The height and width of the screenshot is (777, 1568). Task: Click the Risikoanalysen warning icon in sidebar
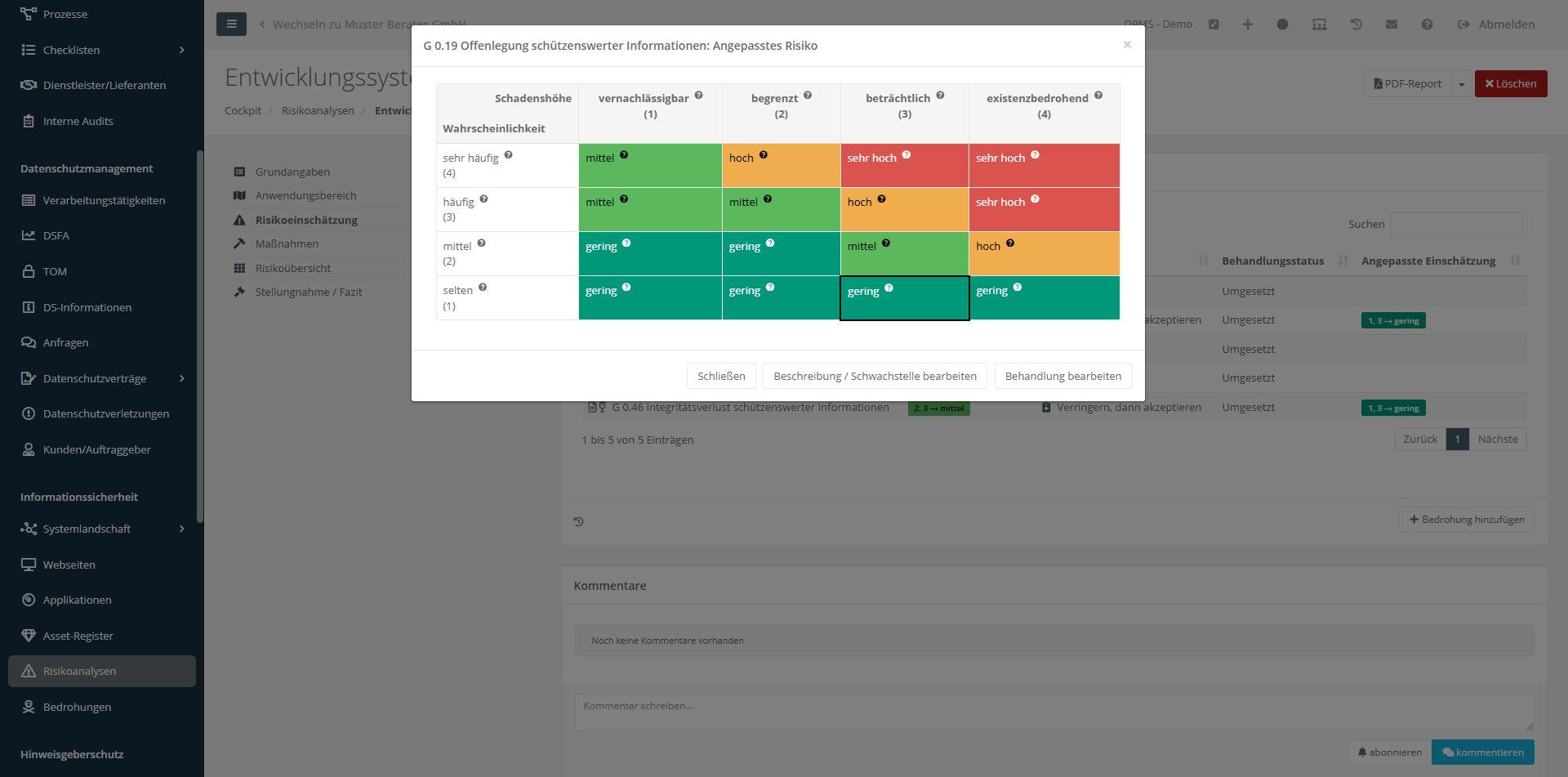[x=29, y=671]
